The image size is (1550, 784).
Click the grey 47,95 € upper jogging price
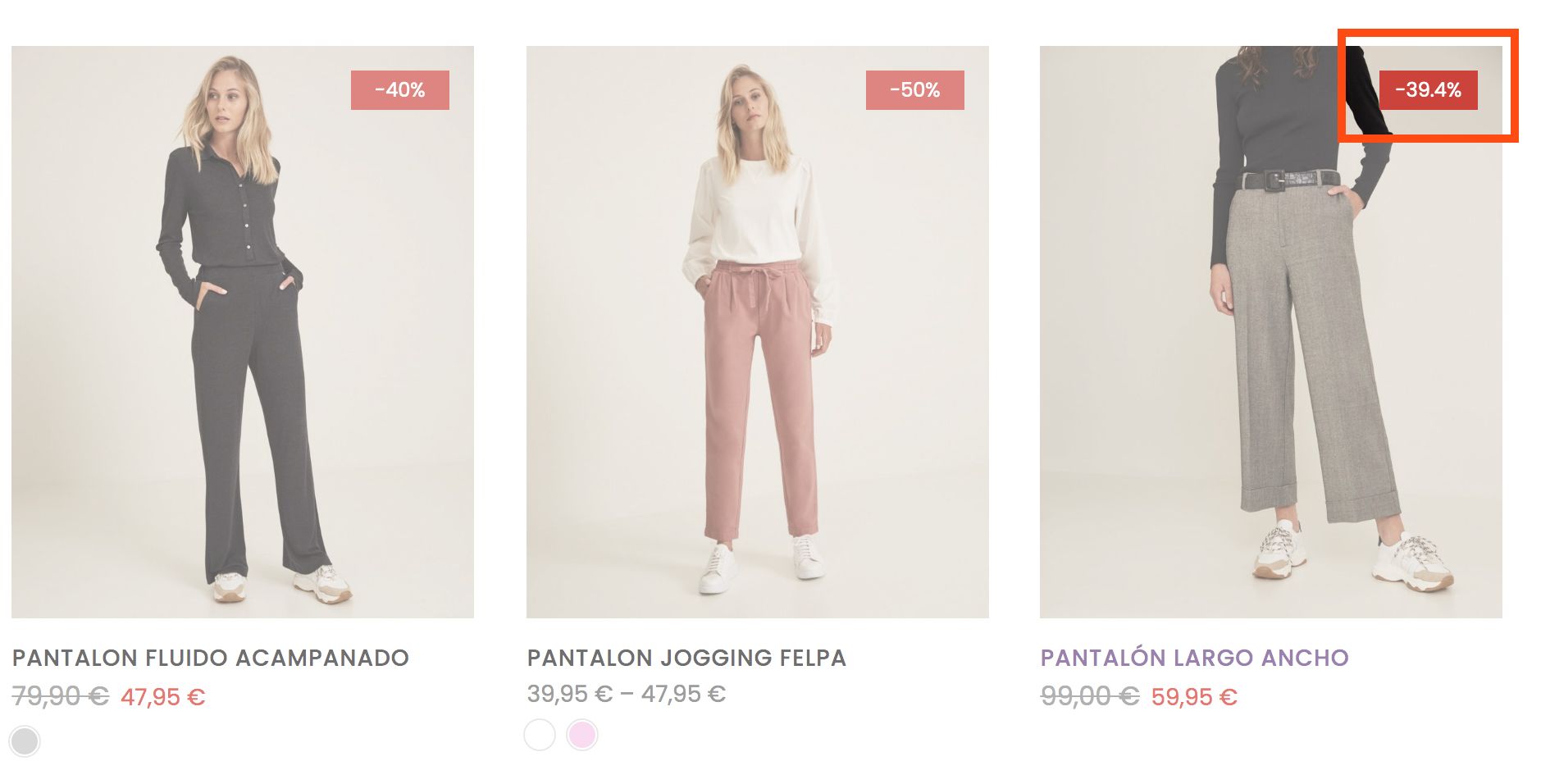coord(683,694)
